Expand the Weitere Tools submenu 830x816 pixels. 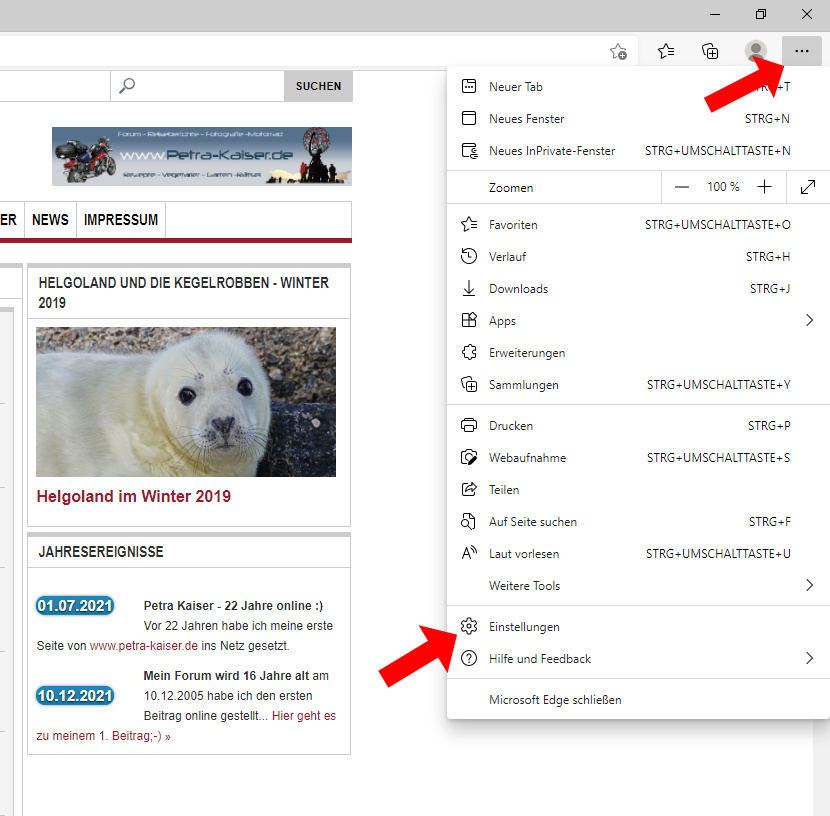pos(809,586)
